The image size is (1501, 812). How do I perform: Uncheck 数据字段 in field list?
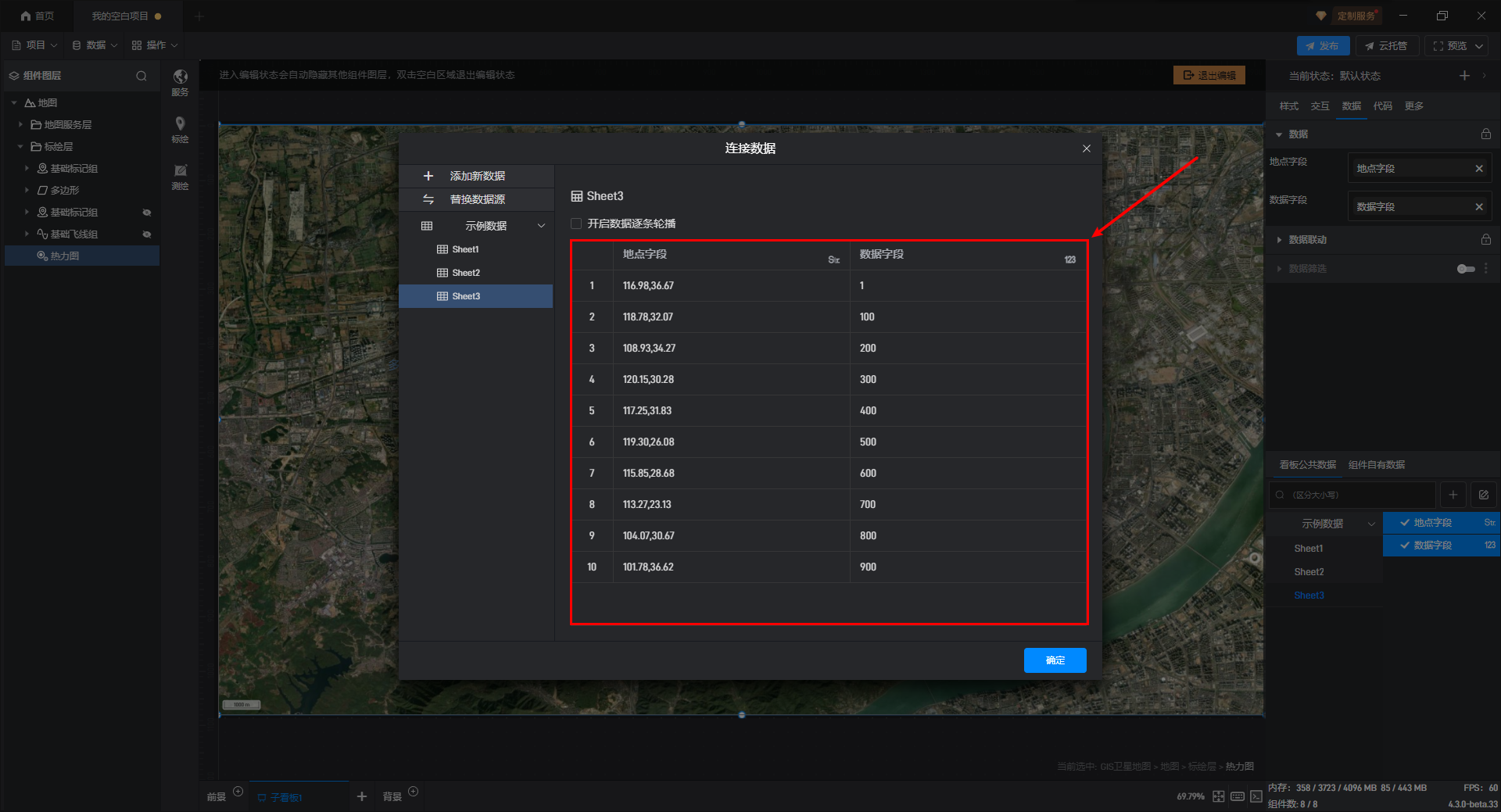[1405, 546]
